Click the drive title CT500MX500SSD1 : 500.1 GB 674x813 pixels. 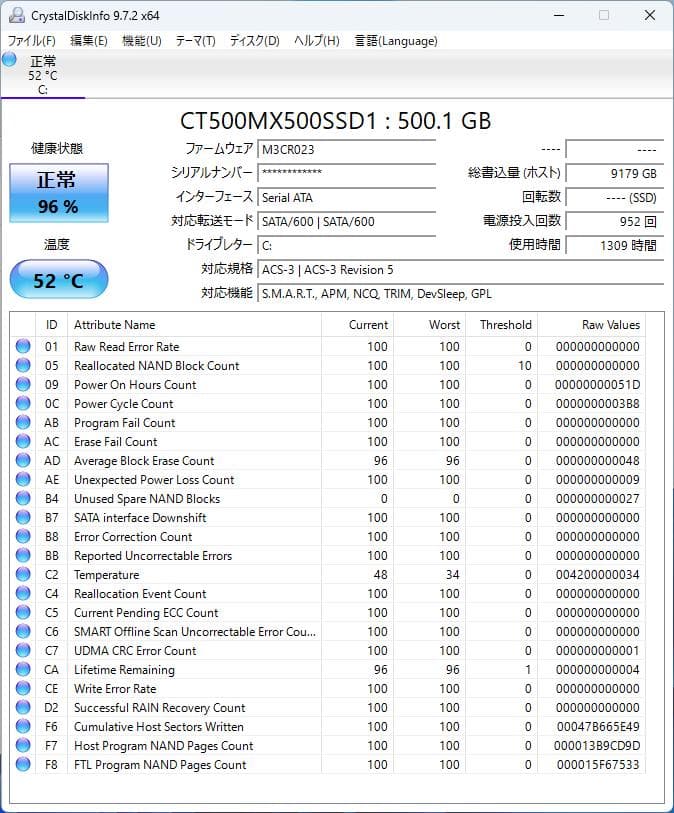(x=335, y=121)
